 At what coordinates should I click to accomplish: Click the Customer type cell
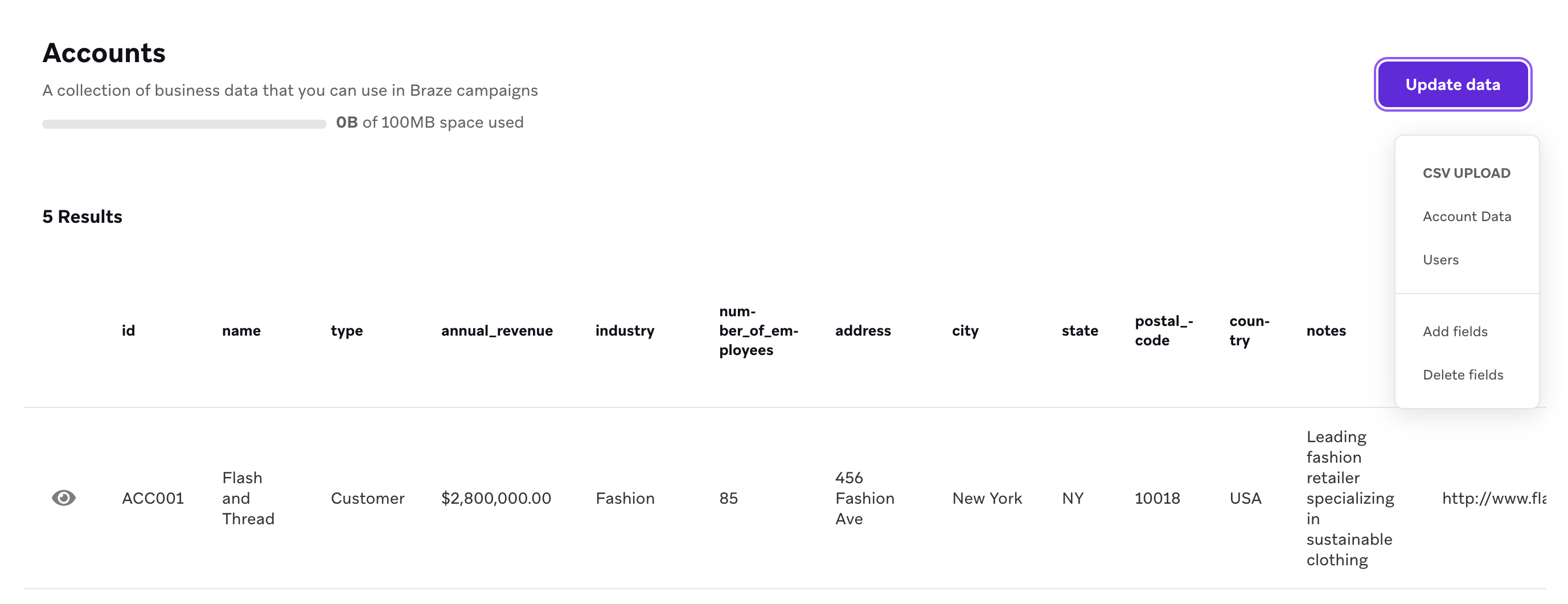[367, 498]
